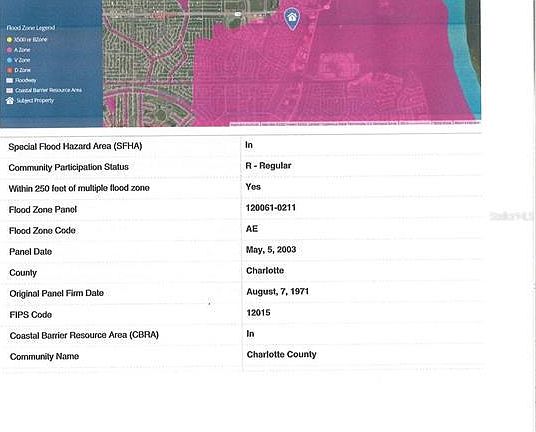Click the SFHA value 'In'
Image resolution: width=536 pixels, height=432 pixels.
coord(249,145)
